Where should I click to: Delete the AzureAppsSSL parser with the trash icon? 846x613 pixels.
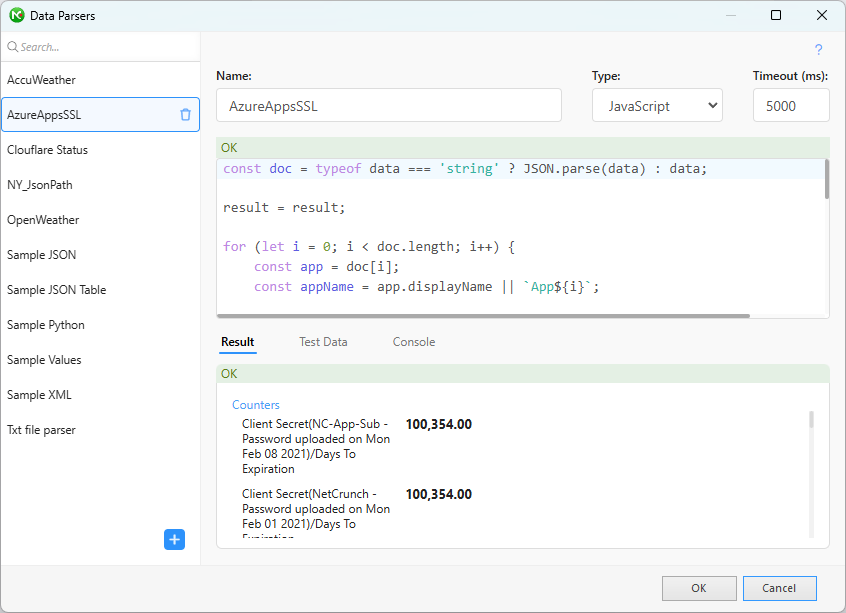point(185,114)
